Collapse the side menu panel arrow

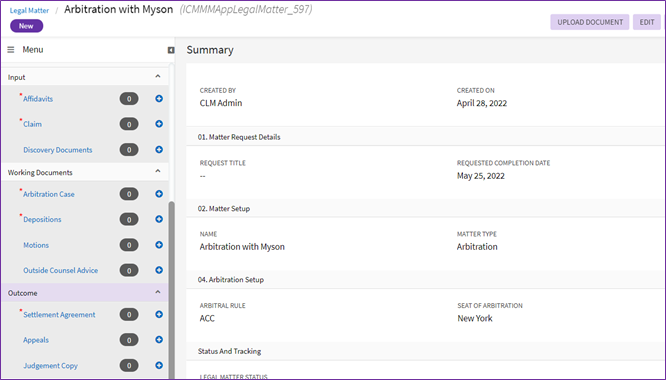171,50
